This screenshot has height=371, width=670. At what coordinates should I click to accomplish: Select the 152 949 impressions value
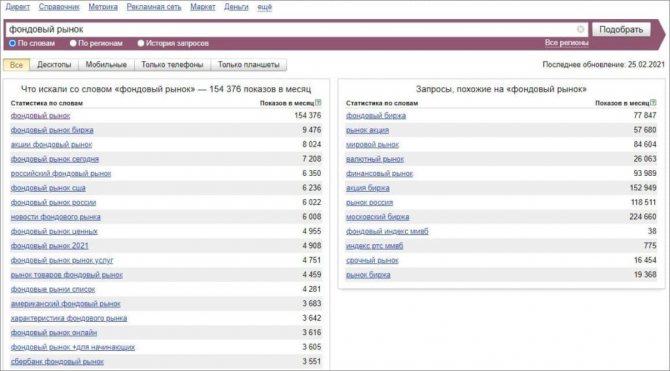643,188
